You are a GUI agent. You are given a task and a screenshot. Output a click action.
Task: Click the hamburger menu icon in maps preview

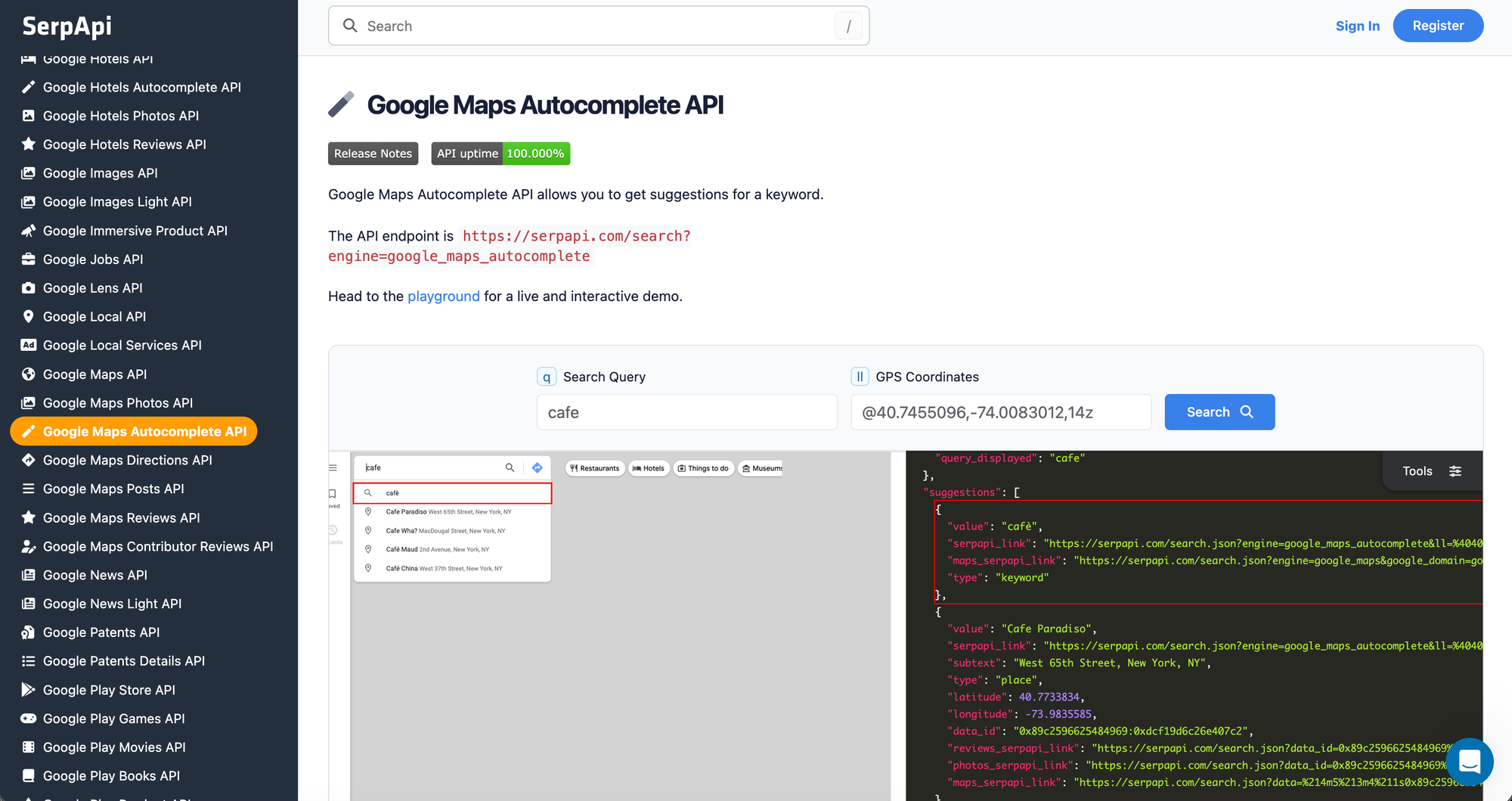point(333,467)
